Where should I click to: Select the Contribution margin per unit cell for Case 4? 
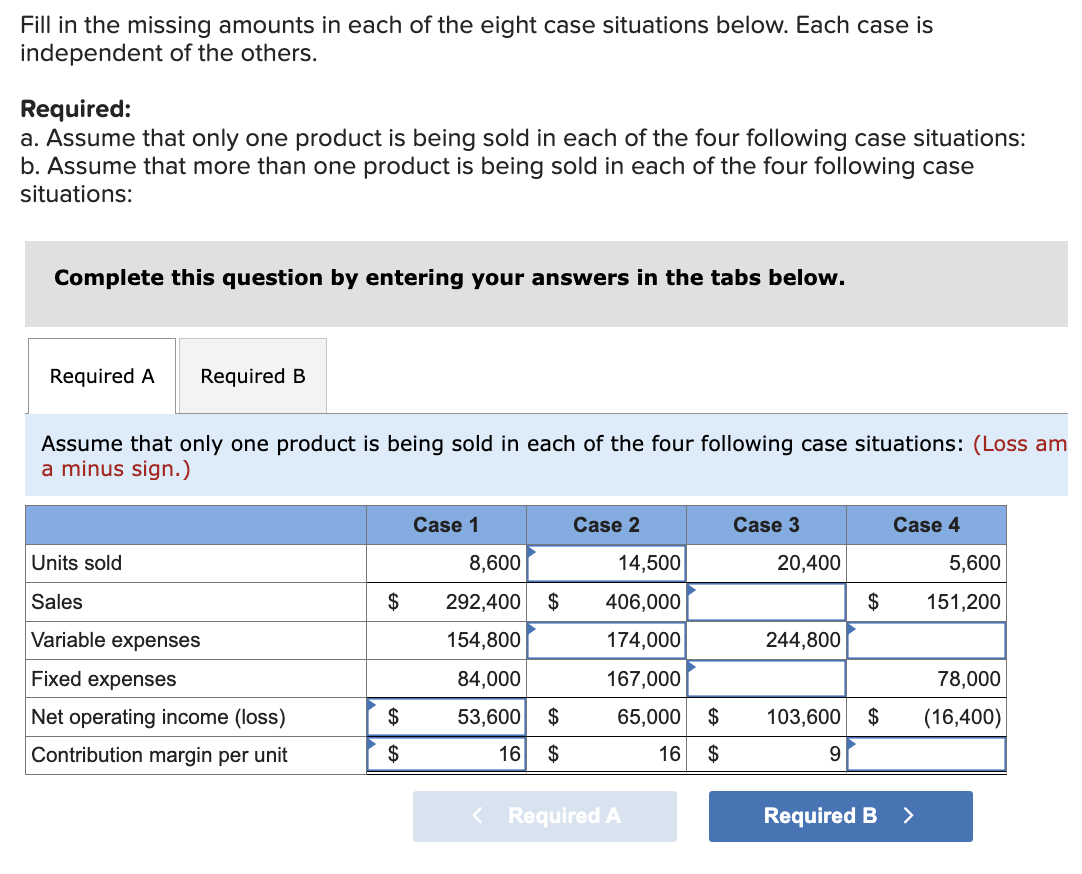pos(926,755)
